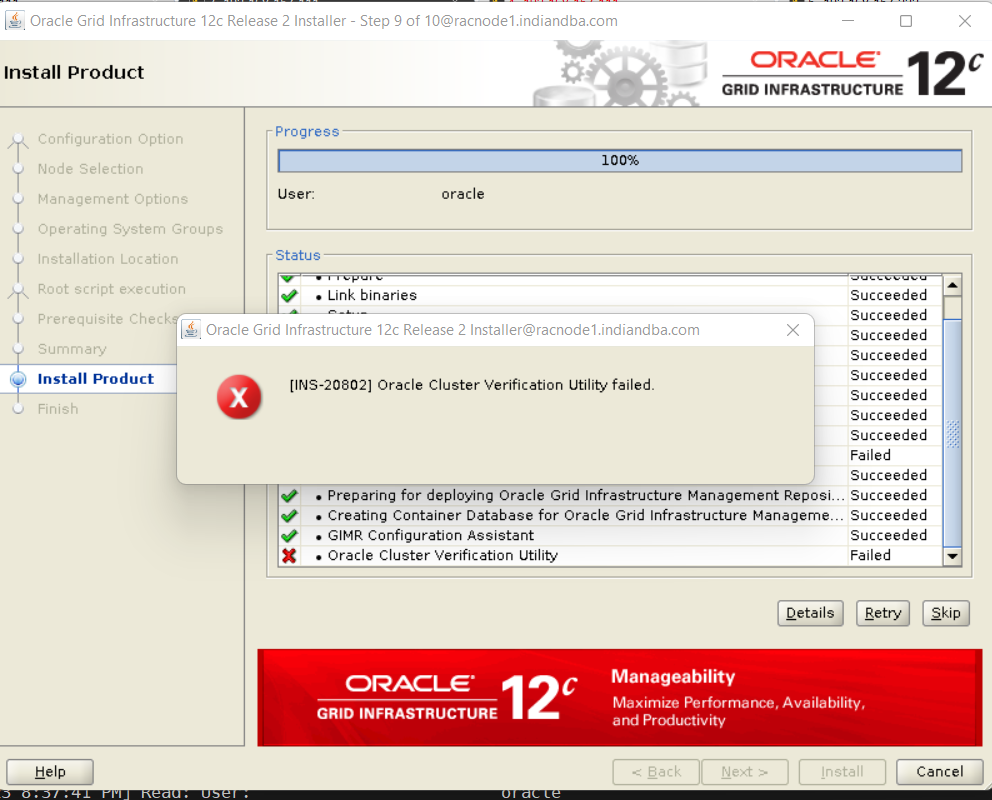The height and width of the screenshot is (800, 992).
Task: Select Installation Location step
Action: [x=108, y=259]
